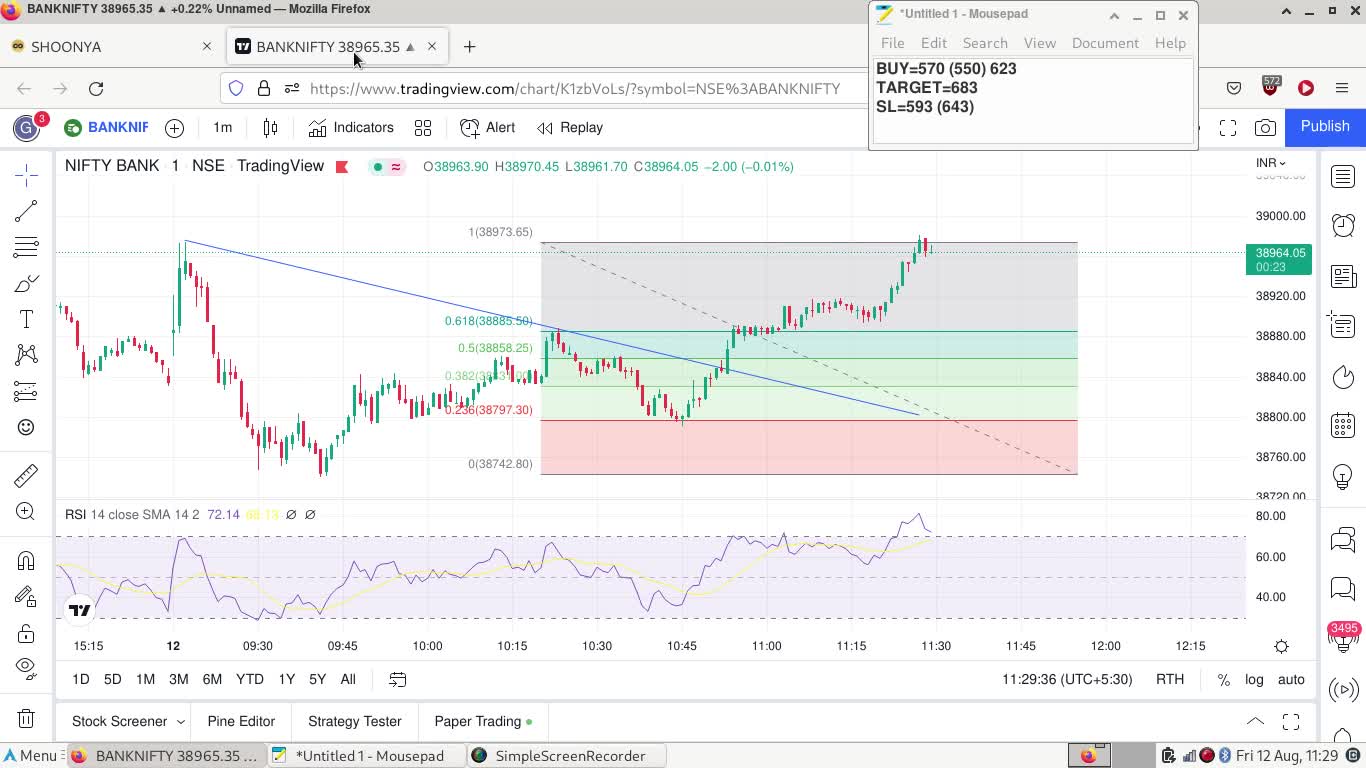
Task: Select the trend line drawing tool
Action: 26,211
